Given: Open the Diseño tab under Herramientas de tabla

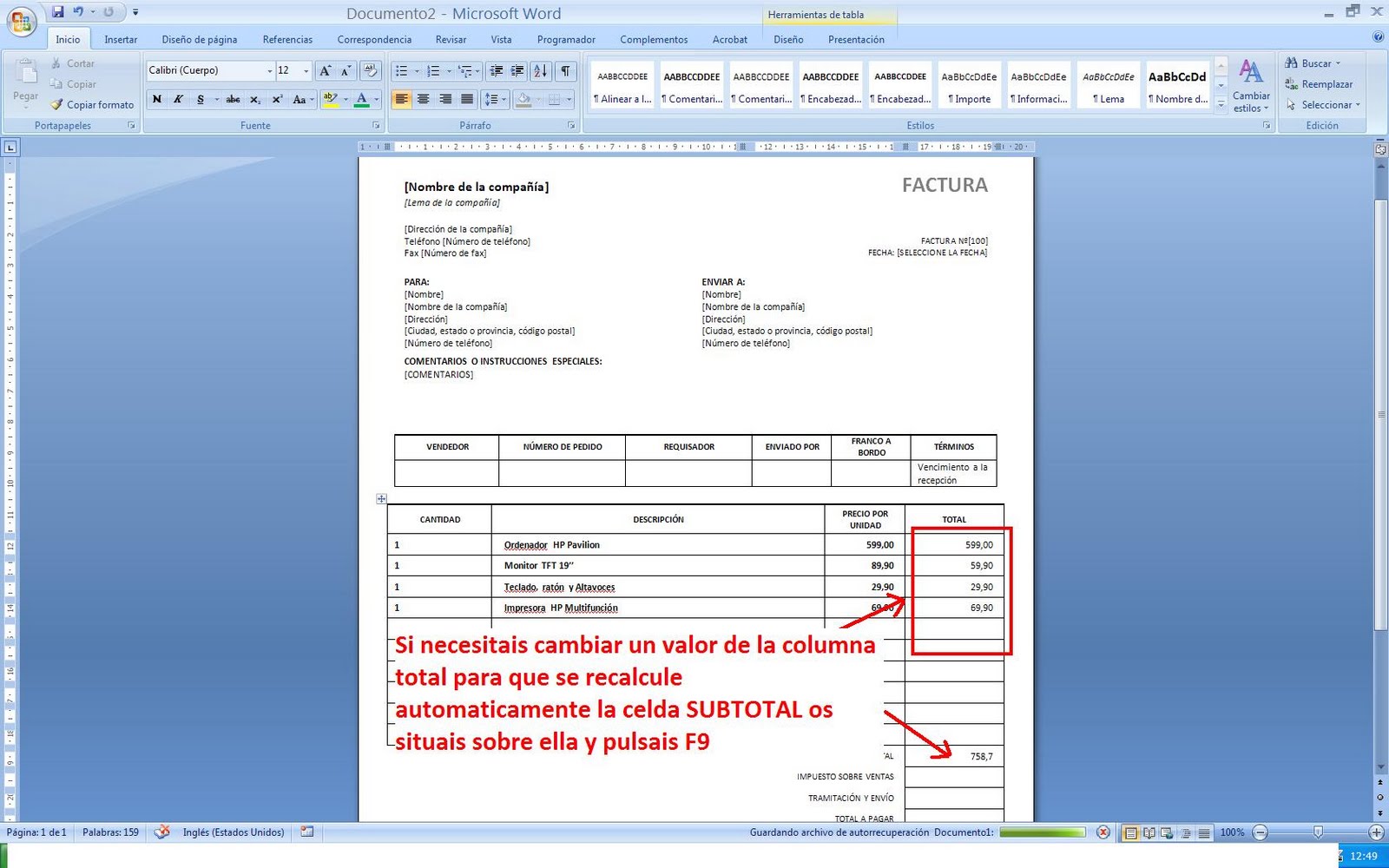Looking at the screenshot, I should 787,39.
